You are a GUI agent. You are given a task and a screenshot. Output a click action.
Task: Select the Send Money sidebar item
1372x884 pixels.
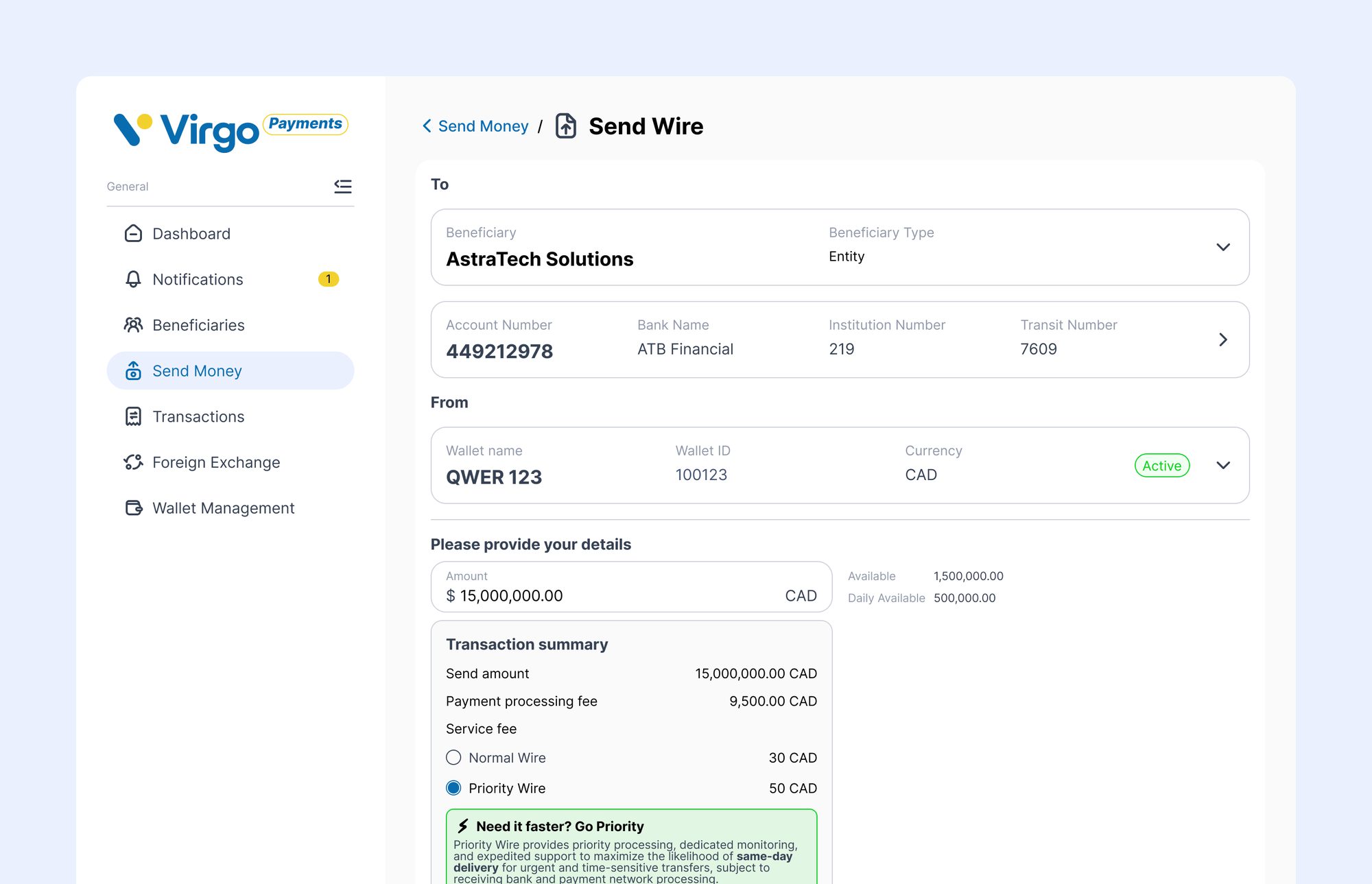click(x=230, y=370)
